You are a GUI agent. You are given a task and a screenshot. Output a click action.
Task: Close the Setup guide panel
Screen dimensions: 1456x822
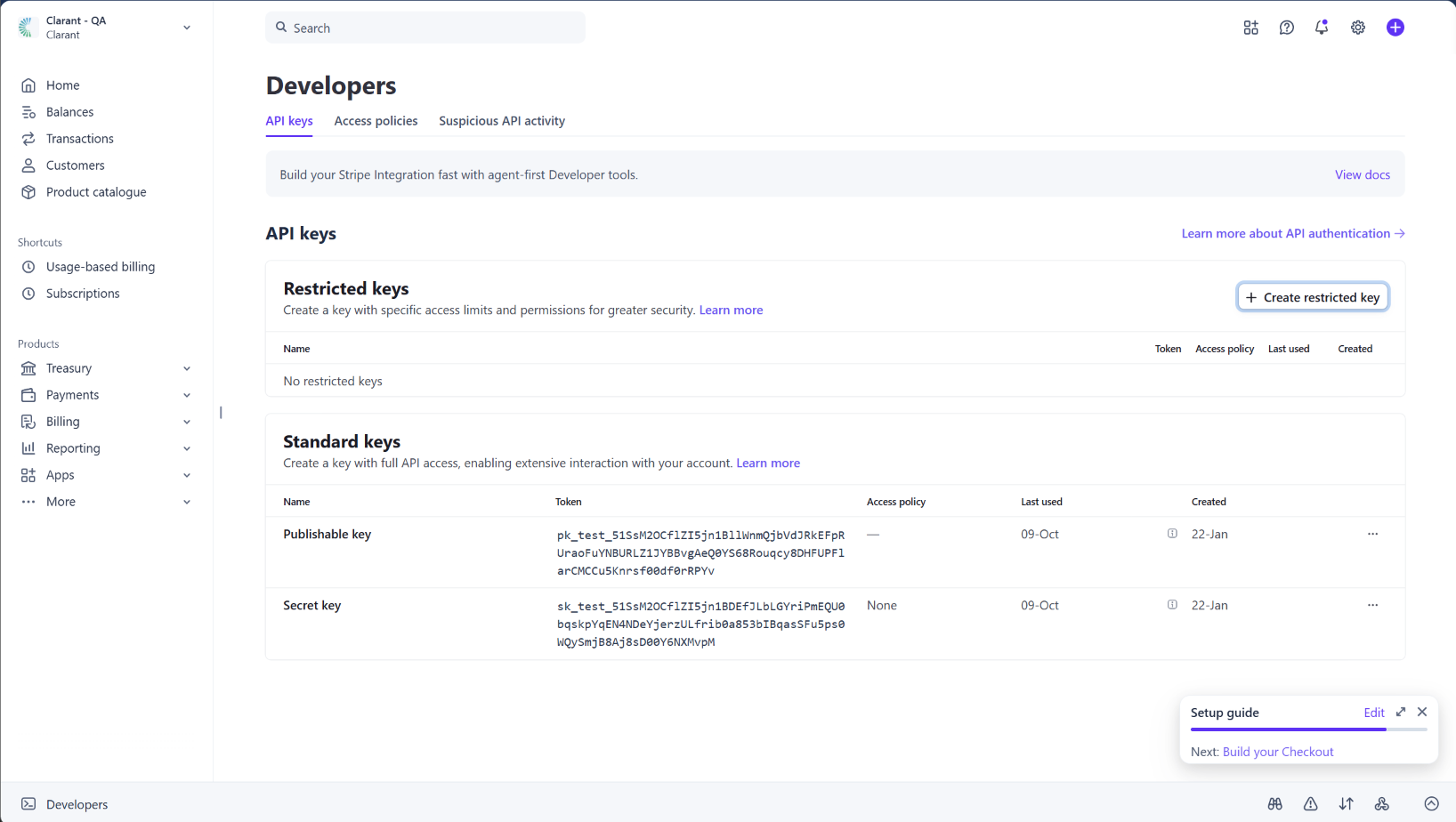[x=1422, y=712]
